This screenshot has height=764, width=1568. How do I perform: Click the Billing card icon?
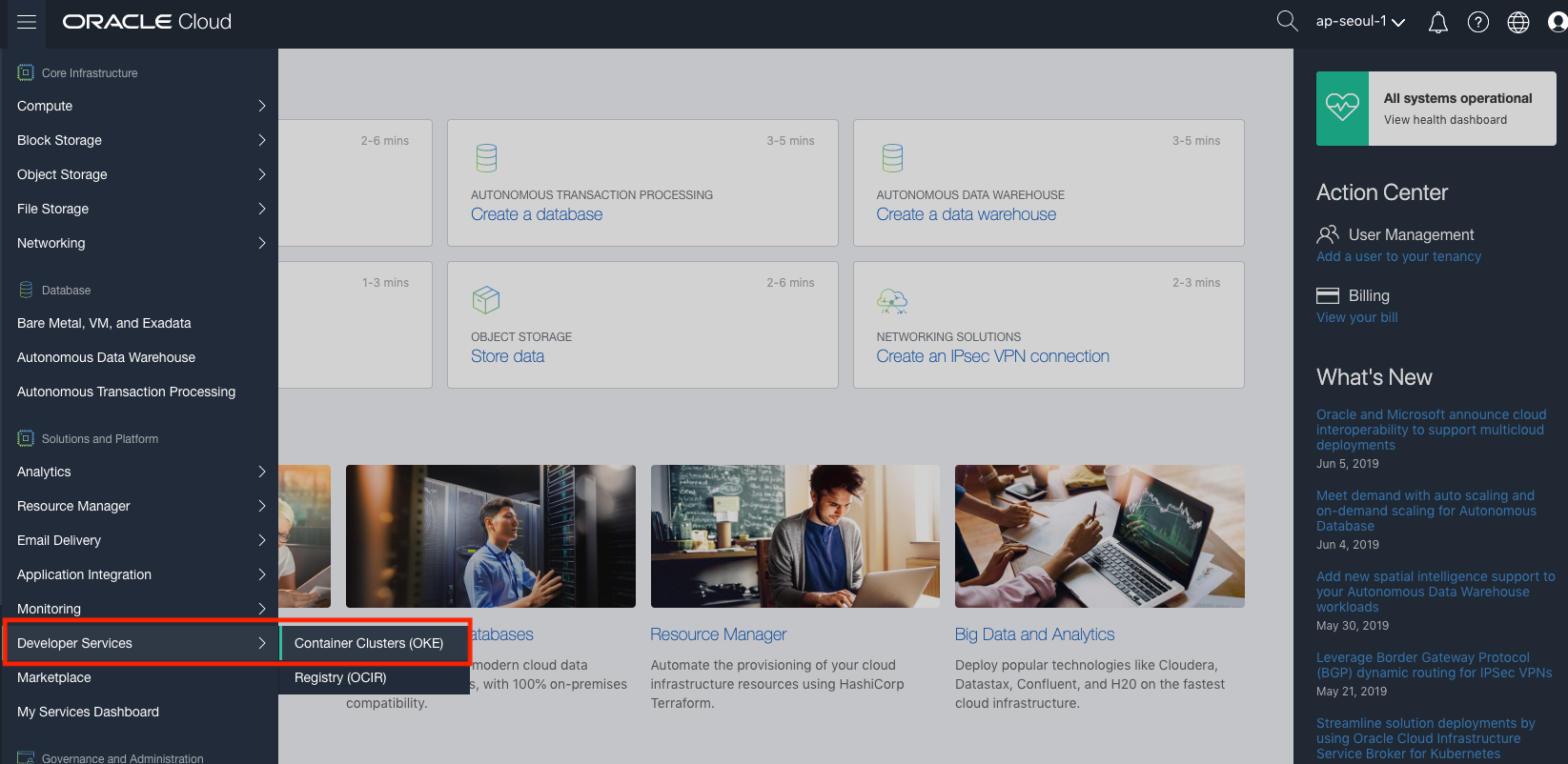tap(1328, 295)
